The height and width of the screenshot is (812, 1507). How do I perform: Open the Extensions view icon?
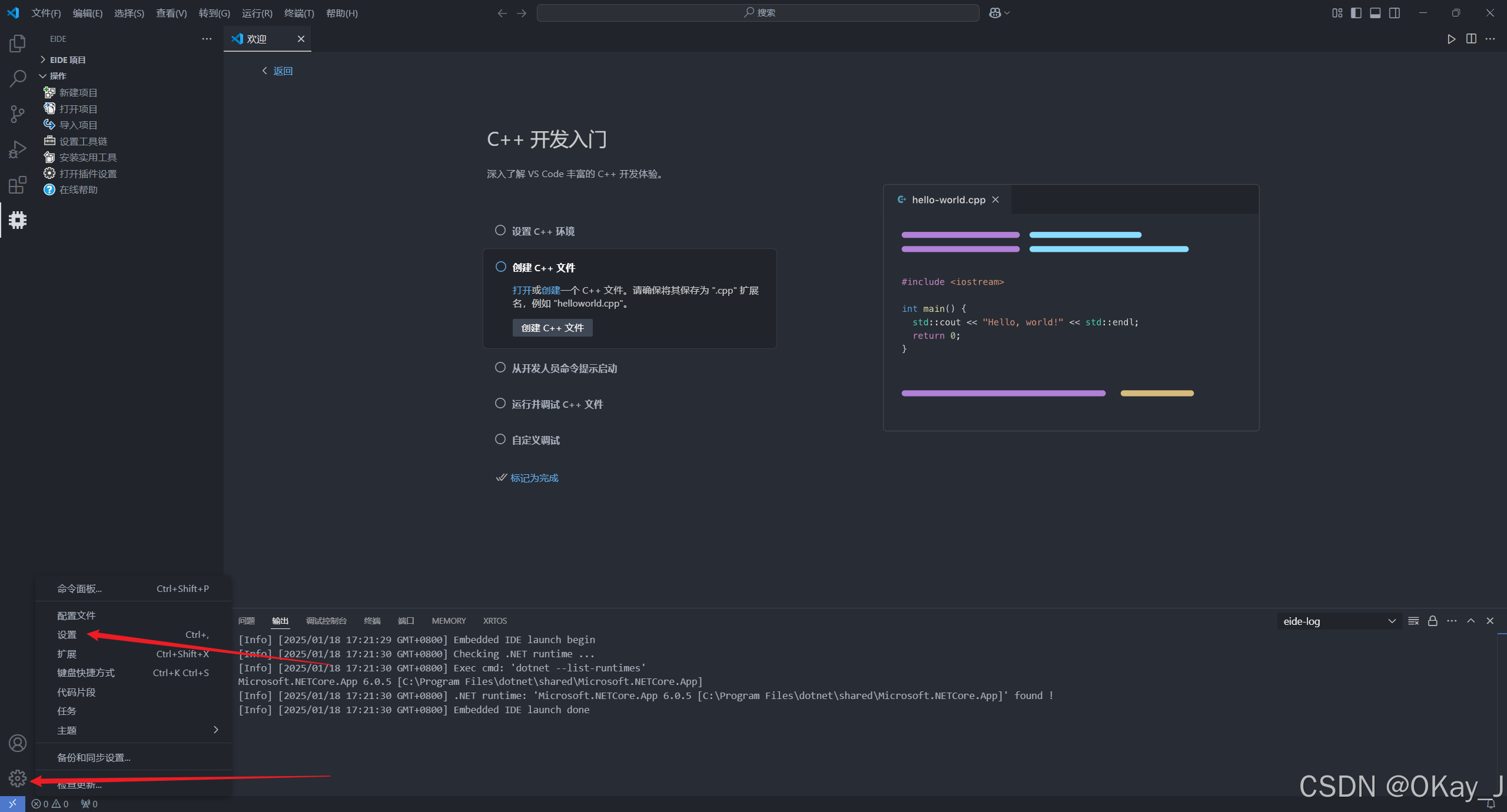click(x=18, y=185)
